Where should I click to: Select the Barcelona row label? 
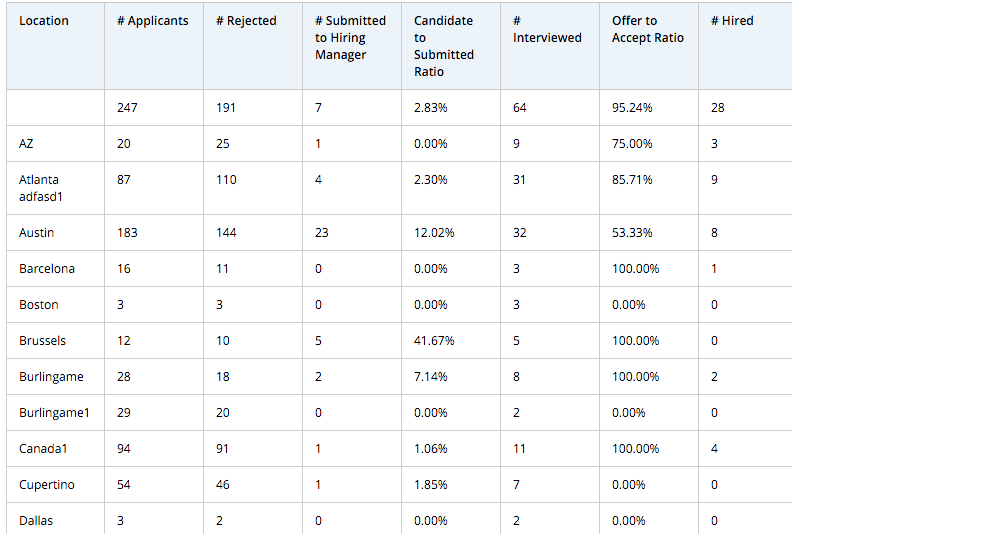pyautogui.click(x=47, y=269)
